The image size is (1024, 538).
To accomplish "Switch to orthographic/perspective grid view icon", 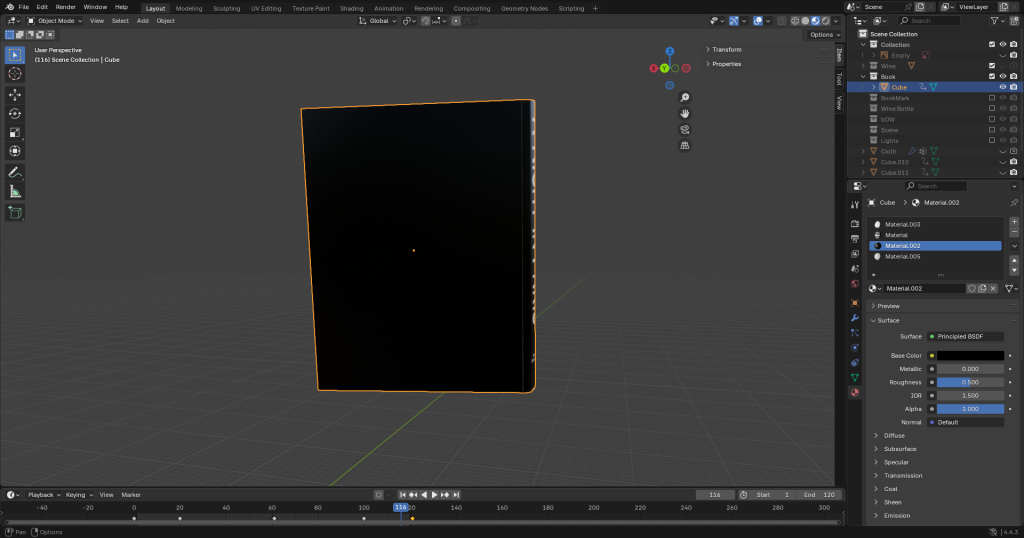I will click(x=685, y=145).
